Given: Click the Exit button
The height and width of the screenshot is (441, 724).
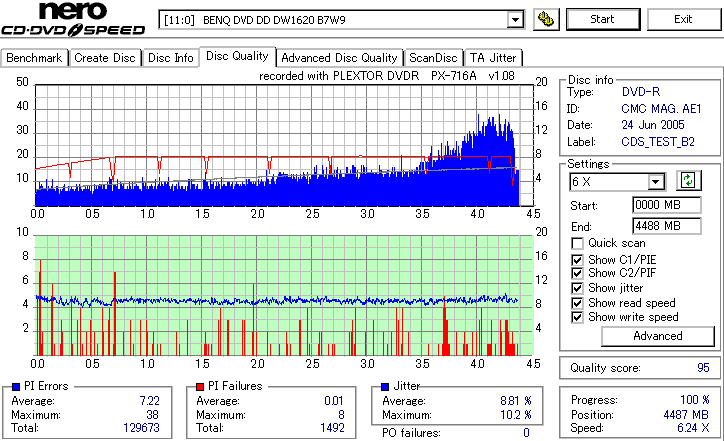Looking at the screenshot, I should (x=683, y=19).
